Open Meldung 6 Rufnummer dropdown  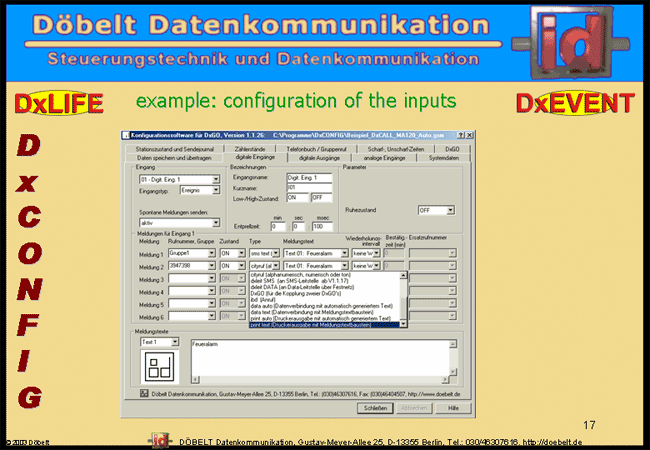click(211, 316)
